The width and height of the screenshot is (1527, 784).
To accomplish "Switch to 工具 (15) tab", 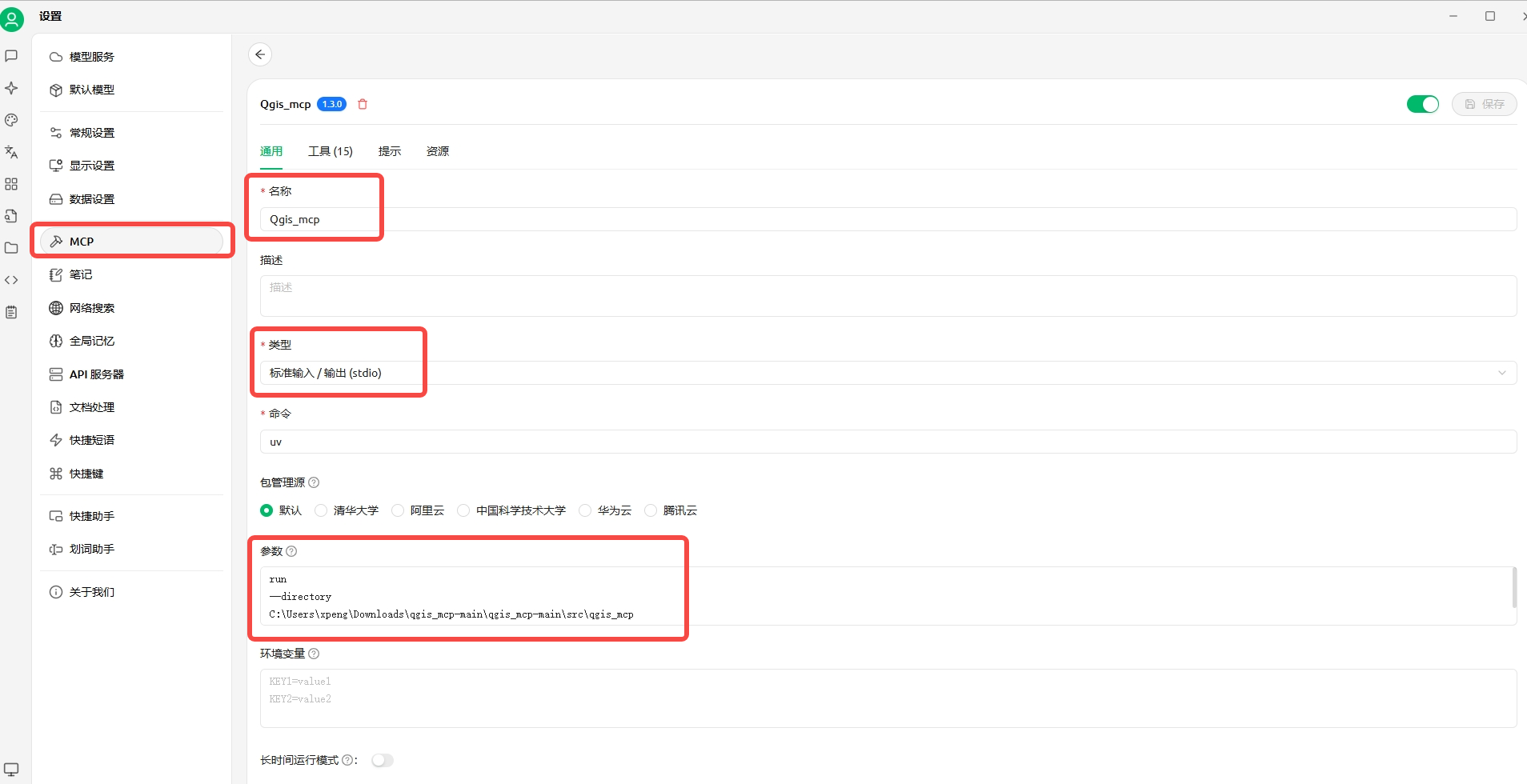I will pyautogui.click(x=331, y=151).
